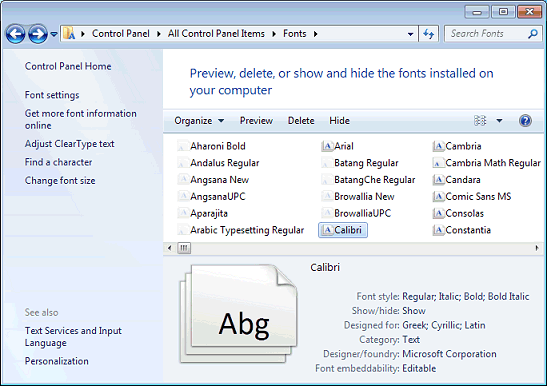
Task: Open the view options dropdown arrow
Action: 500,121
